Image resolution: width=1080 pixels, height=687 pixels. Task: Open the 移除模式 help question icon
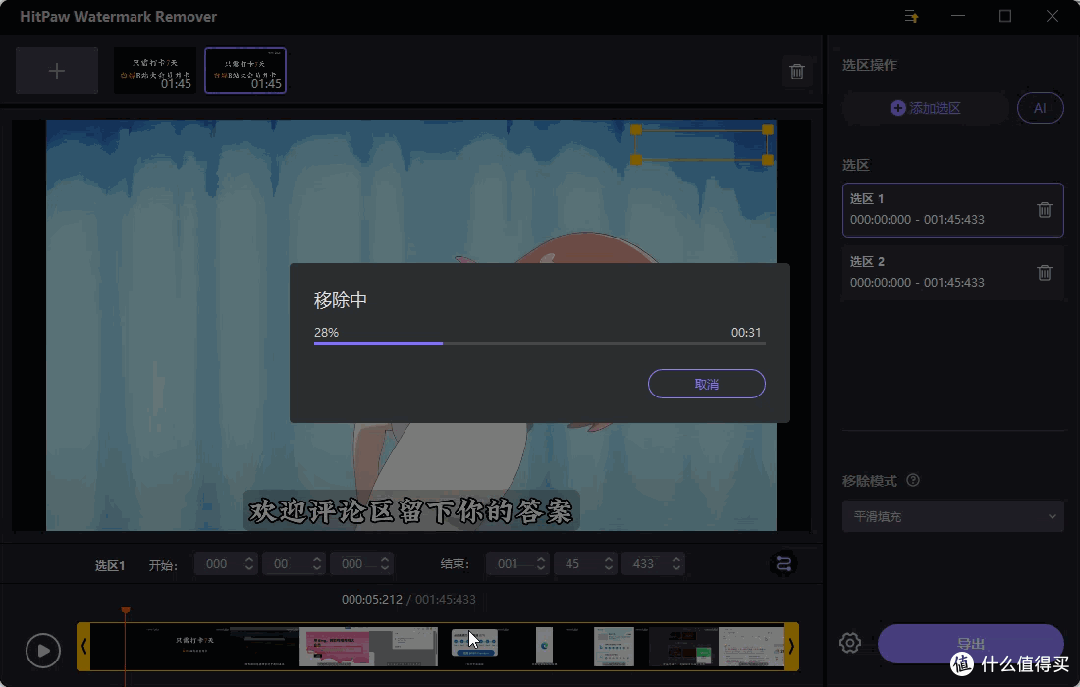(913, 480)
